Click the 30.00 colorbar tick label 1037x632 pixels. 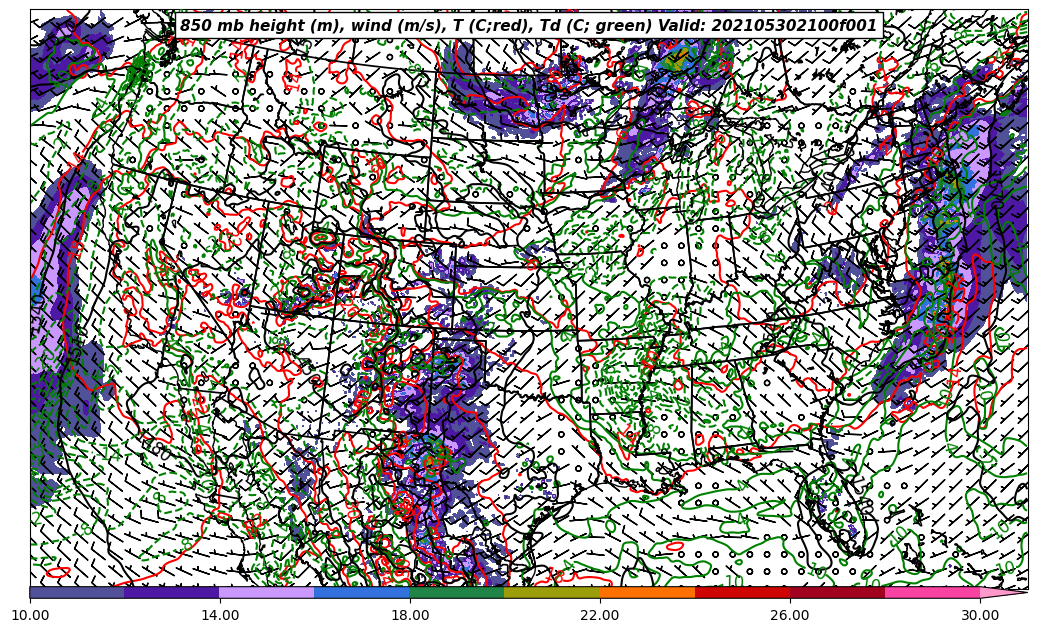coord(980,616)
